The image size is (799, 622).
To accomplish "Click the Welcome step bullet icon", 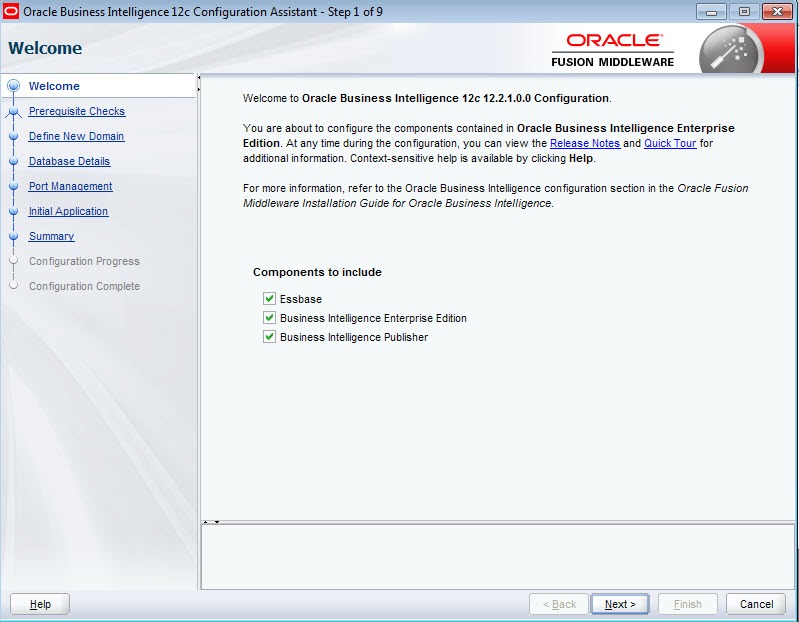I will click(14, 86).
